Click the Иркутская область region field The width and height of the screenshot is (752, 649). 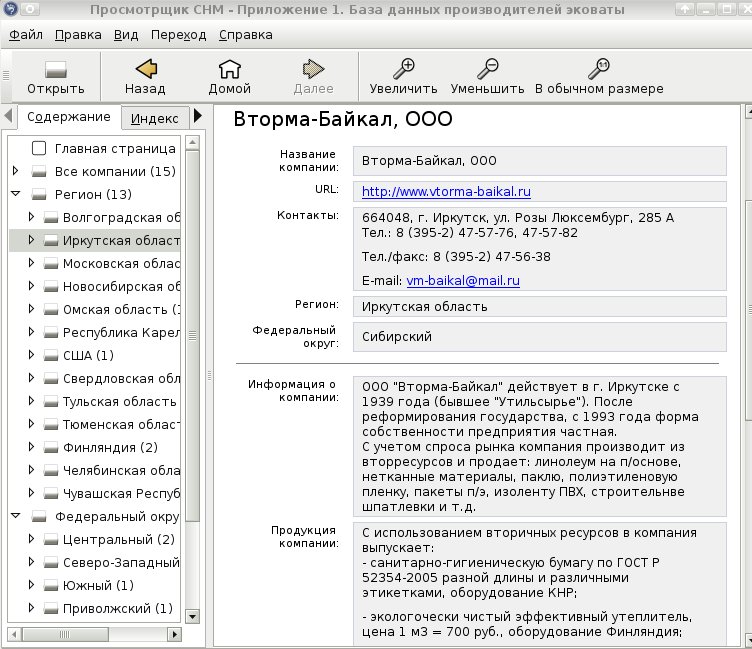(540, 307)
